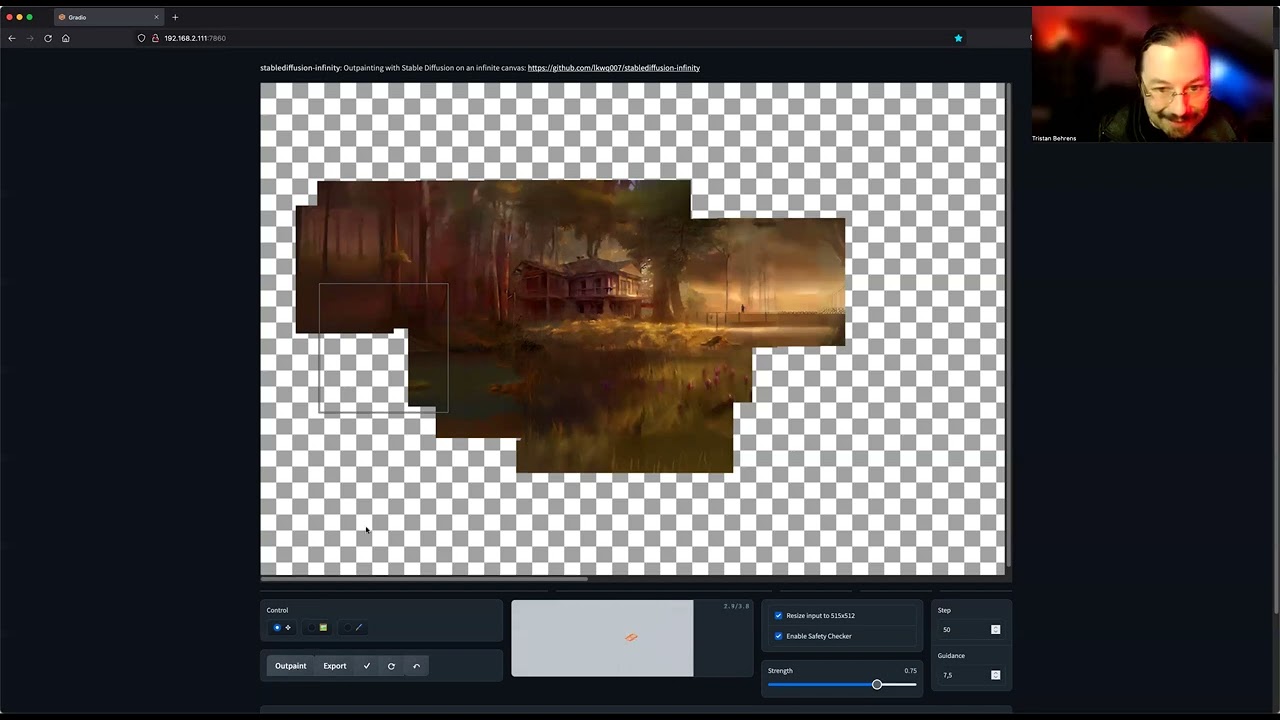Select the Gradio browser tab
Viewport: 1280px width, 720px height.
click(x=108, y=17)
